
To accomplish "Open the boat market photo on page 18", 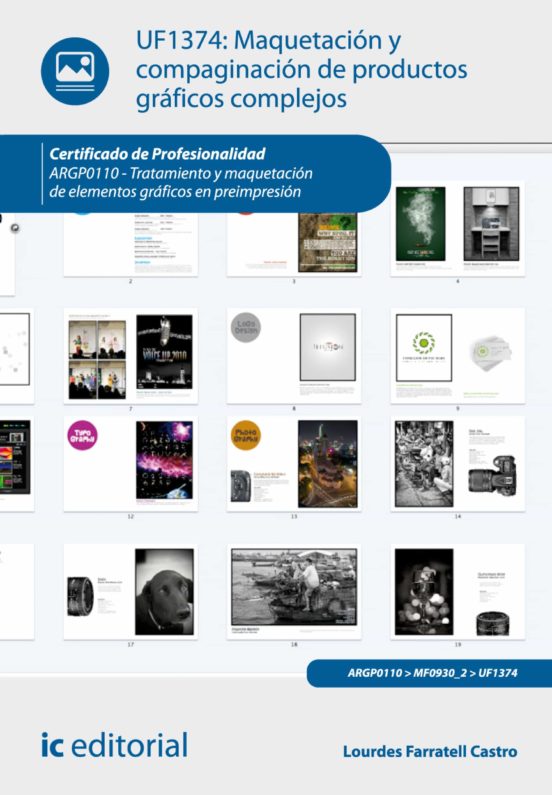I will [294, 587].
